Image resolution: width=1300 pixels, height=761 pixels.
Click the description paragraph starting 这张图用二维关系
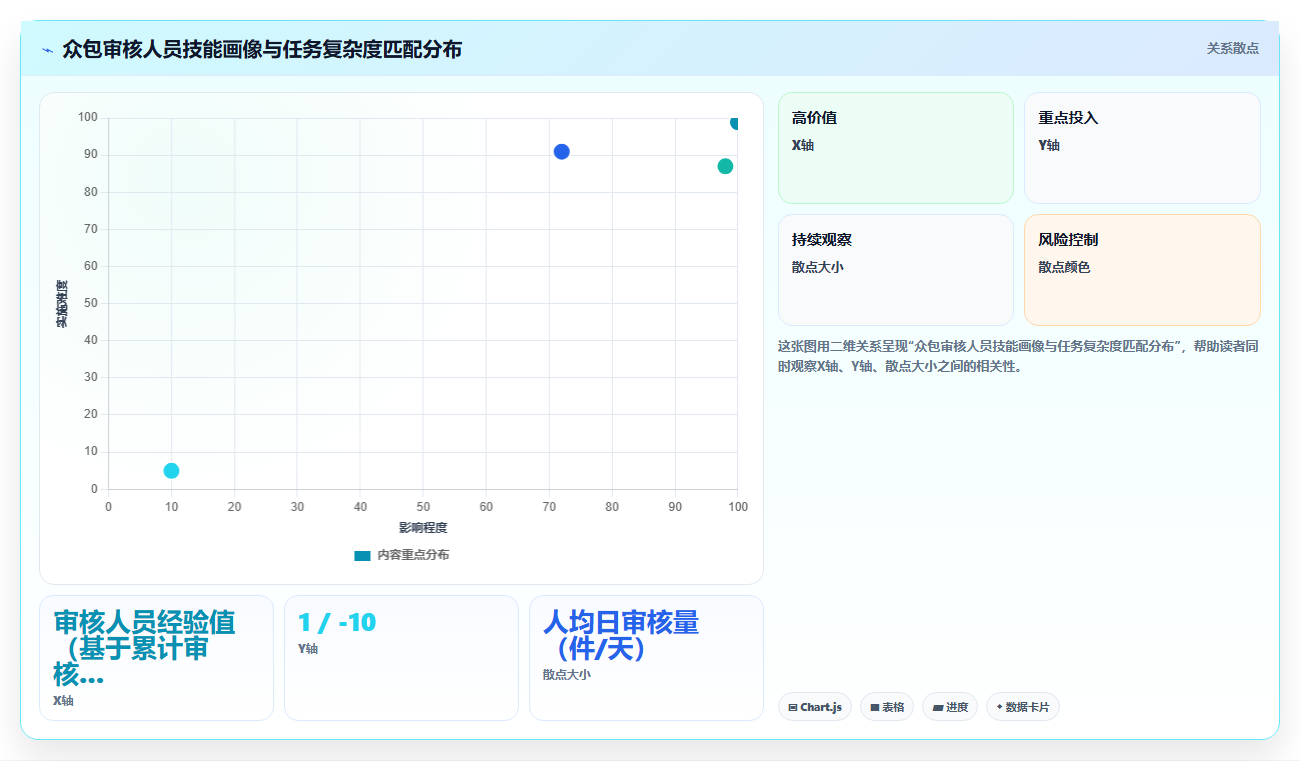coord(1018,356)
